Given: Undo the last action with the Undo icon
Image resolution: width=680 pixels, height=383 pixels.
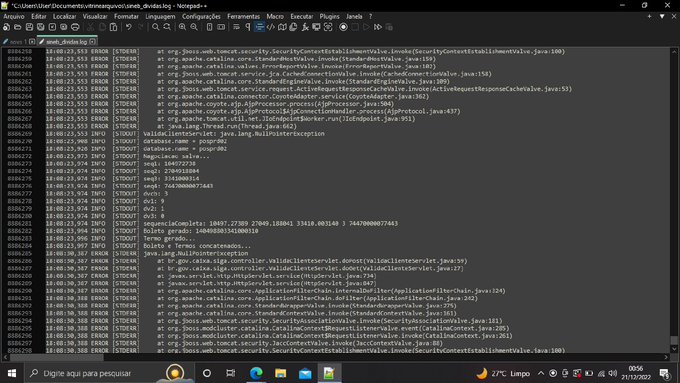Looking at the screenshot, I should (129, 27).
